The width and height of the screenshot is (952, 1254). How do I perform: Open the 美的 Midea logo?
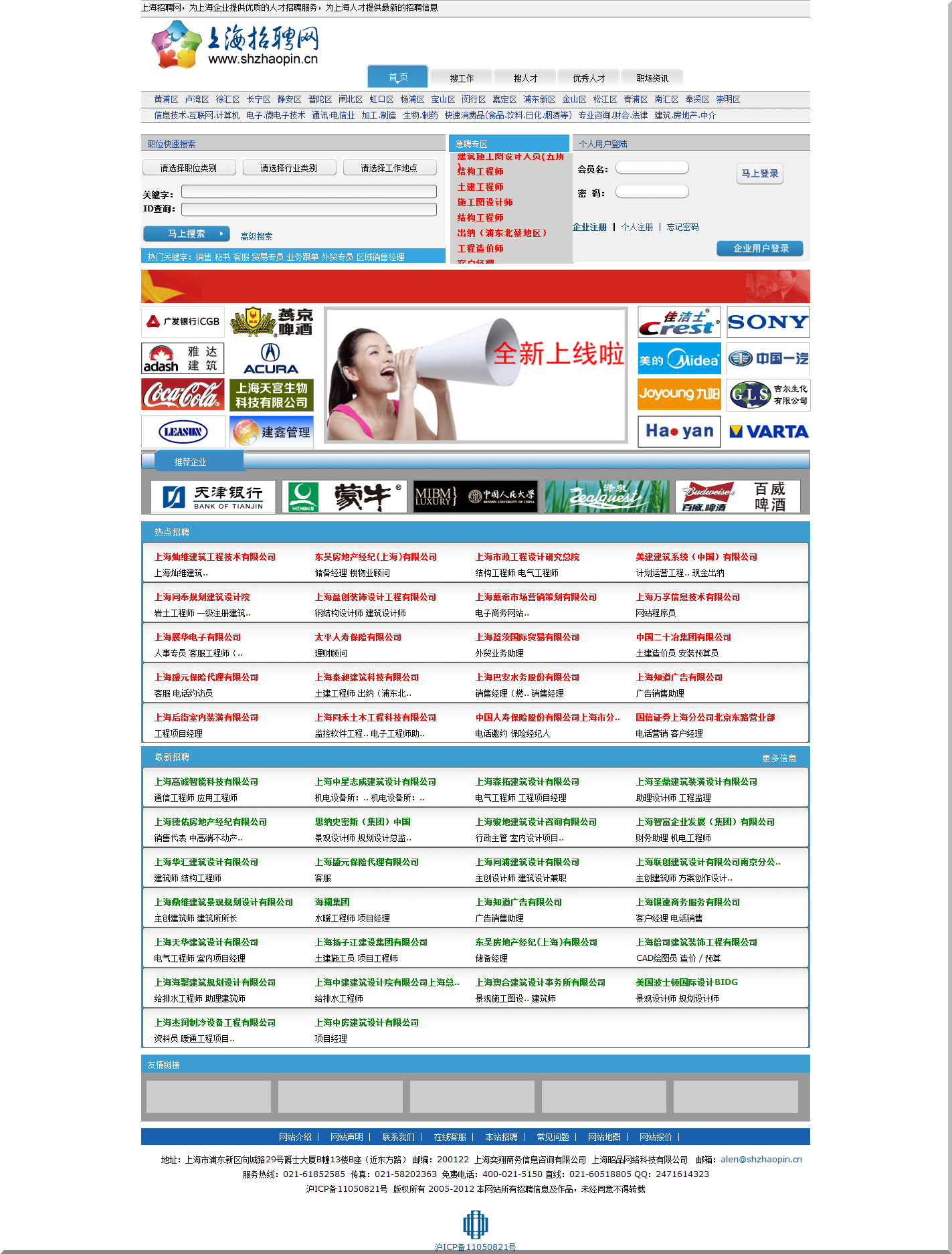point(679,358)
